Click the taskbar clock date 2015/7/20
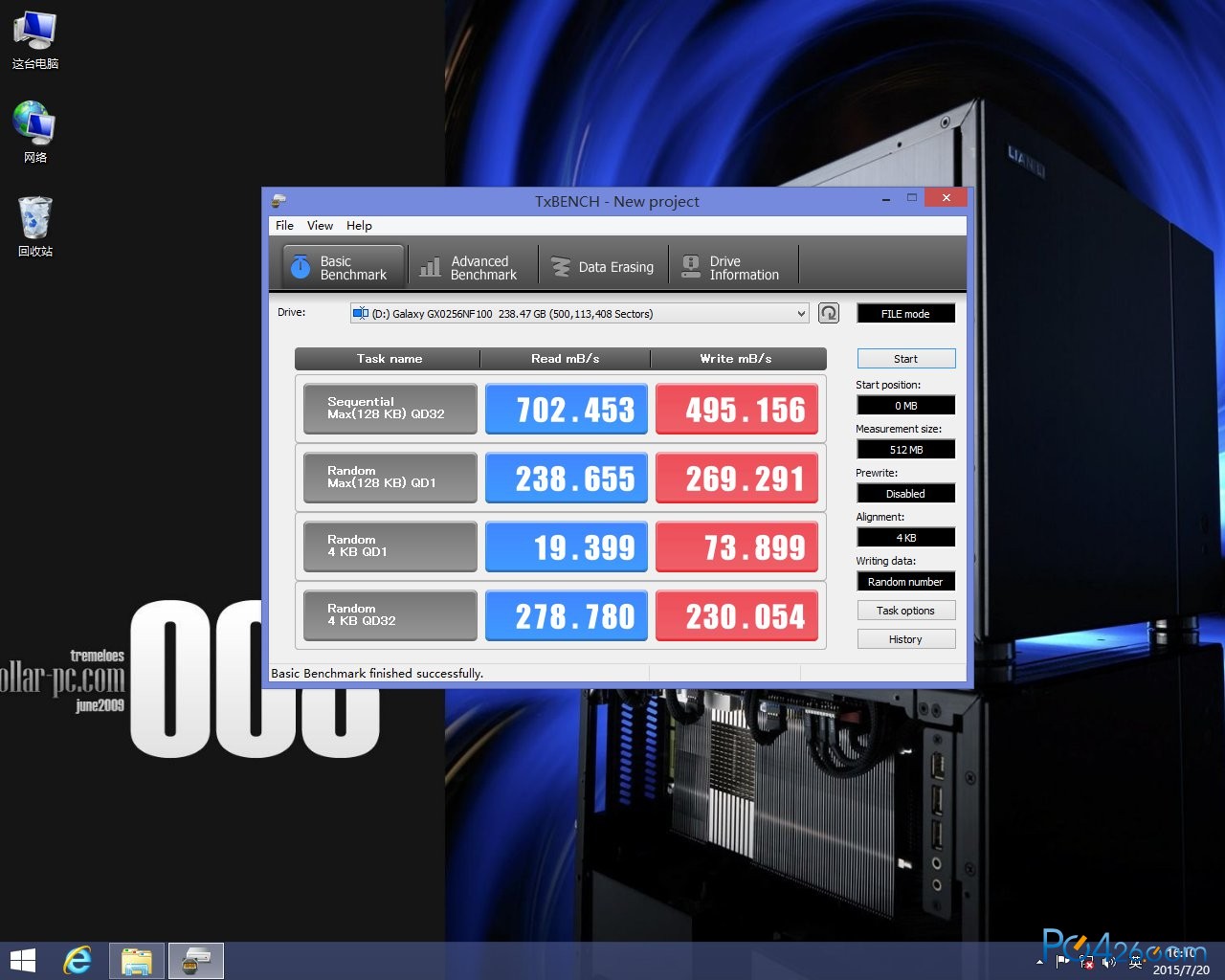The image size is (1225, 980). click(1181, 969)
